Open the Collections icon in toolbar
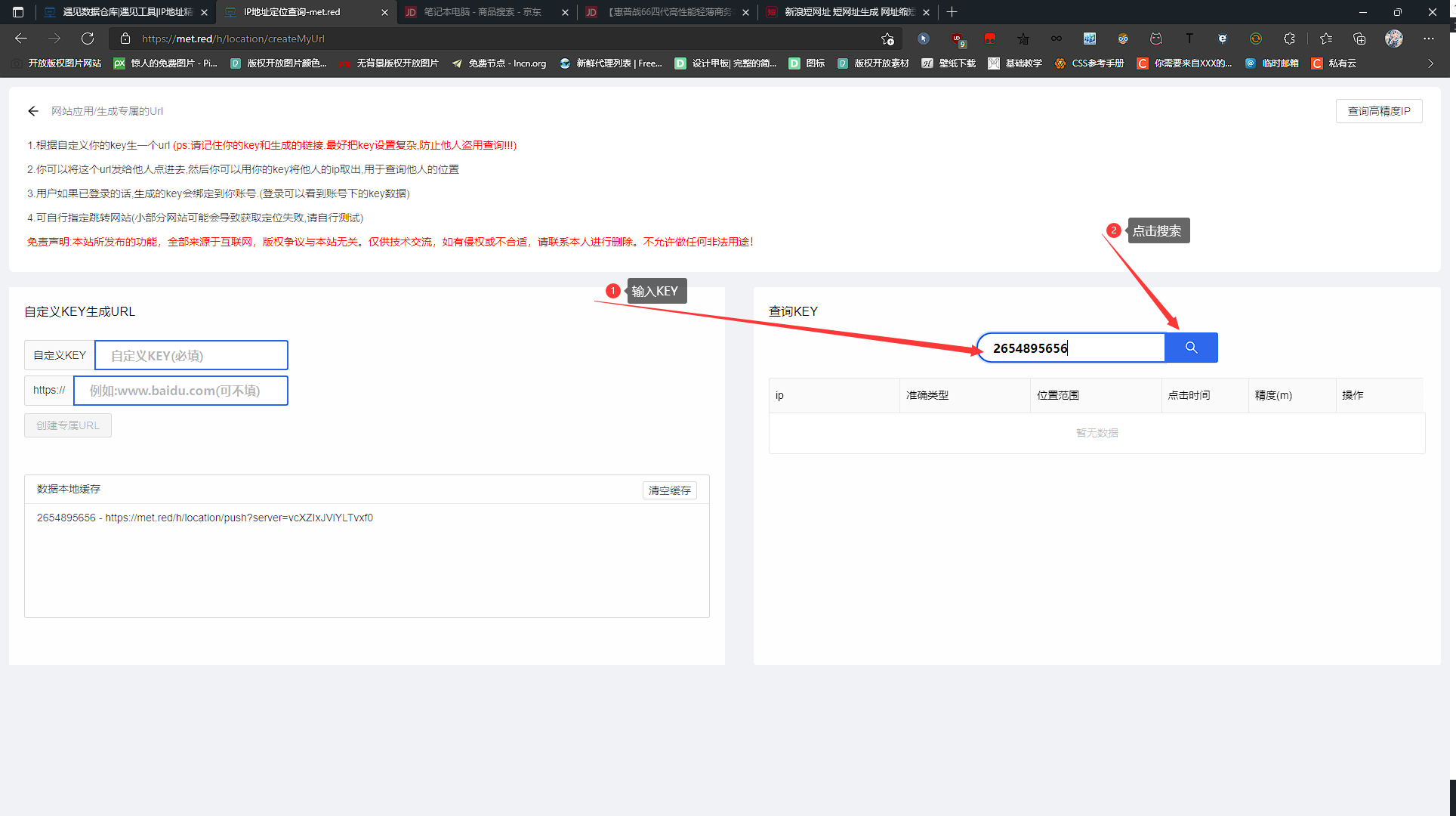The width and height of the screenshot is (1456, 816). click(1359, 39)
